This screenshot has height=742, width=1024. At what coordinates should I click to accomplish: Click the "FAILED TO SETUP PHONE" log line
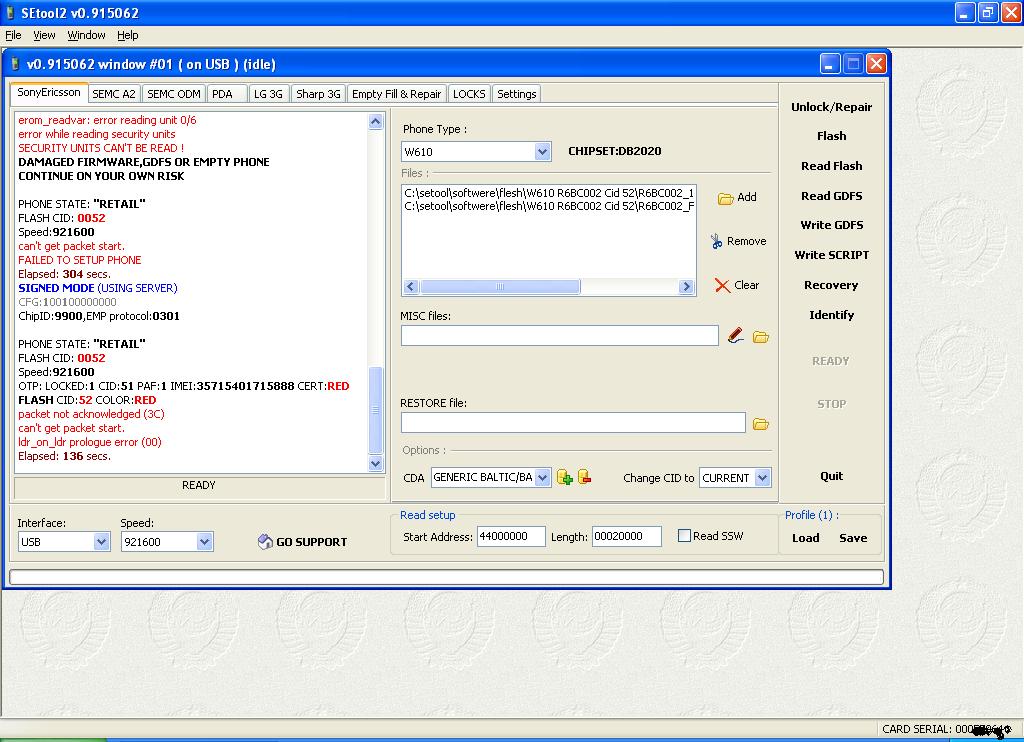(80, 260)
